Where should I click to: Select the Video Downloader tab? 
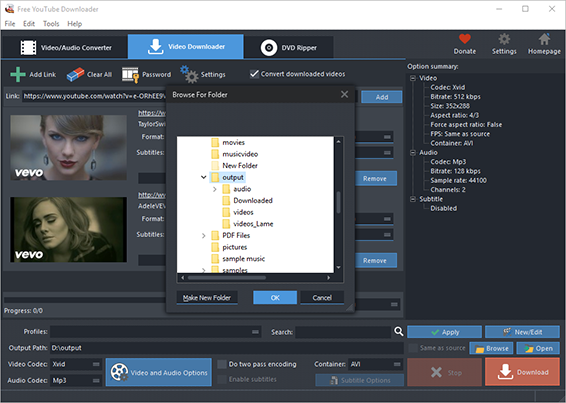pos(186,47)
